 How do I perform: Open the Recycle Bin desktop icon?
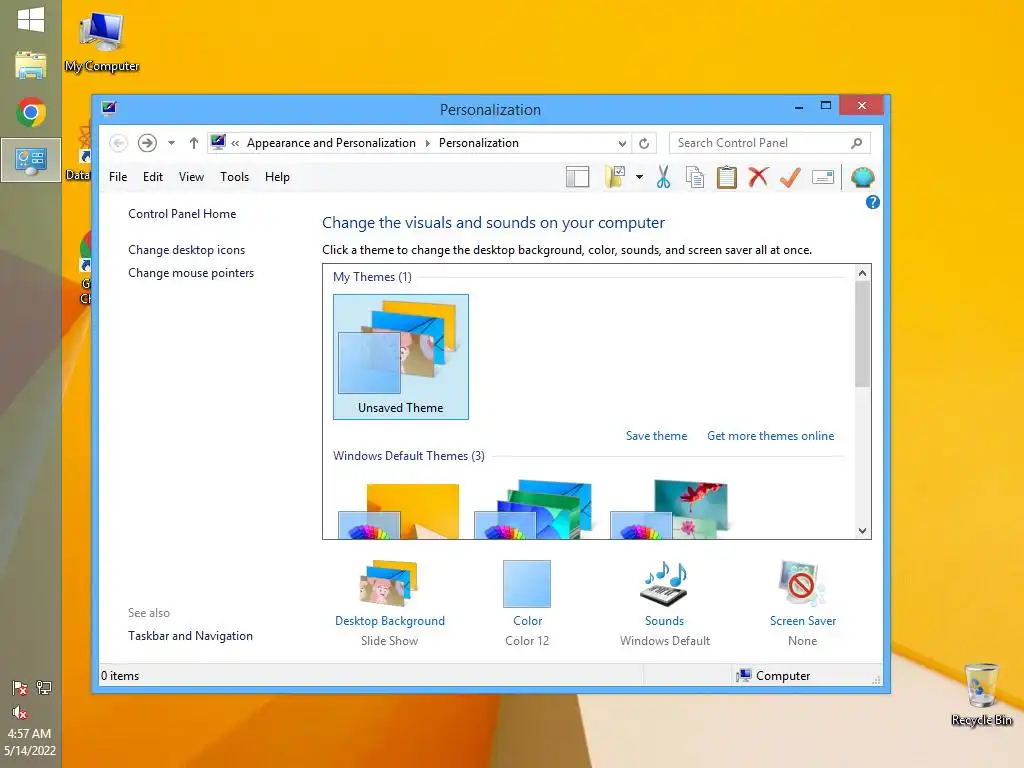[x=982, y=695]
